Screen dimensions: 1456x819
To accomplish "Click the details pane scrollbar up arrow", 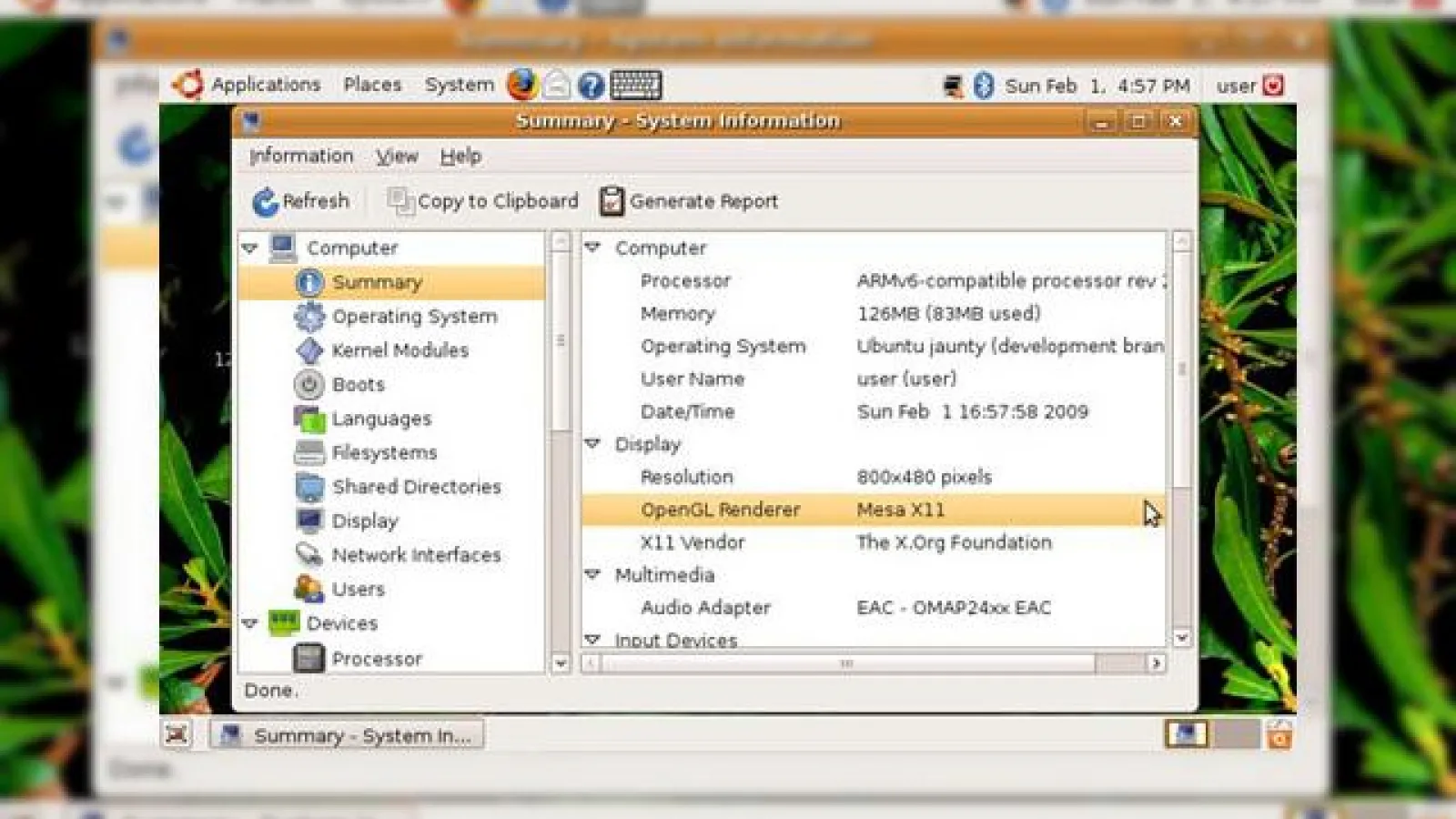I will 1181,241.
